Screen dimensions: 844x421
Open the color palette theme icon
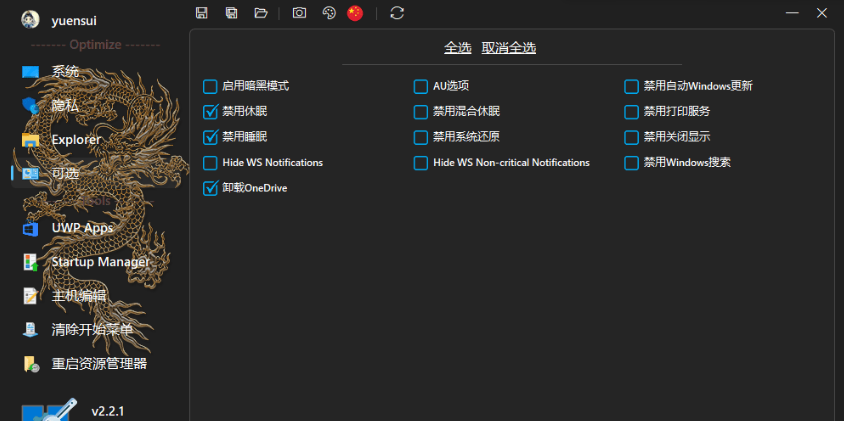coord(329,13)
